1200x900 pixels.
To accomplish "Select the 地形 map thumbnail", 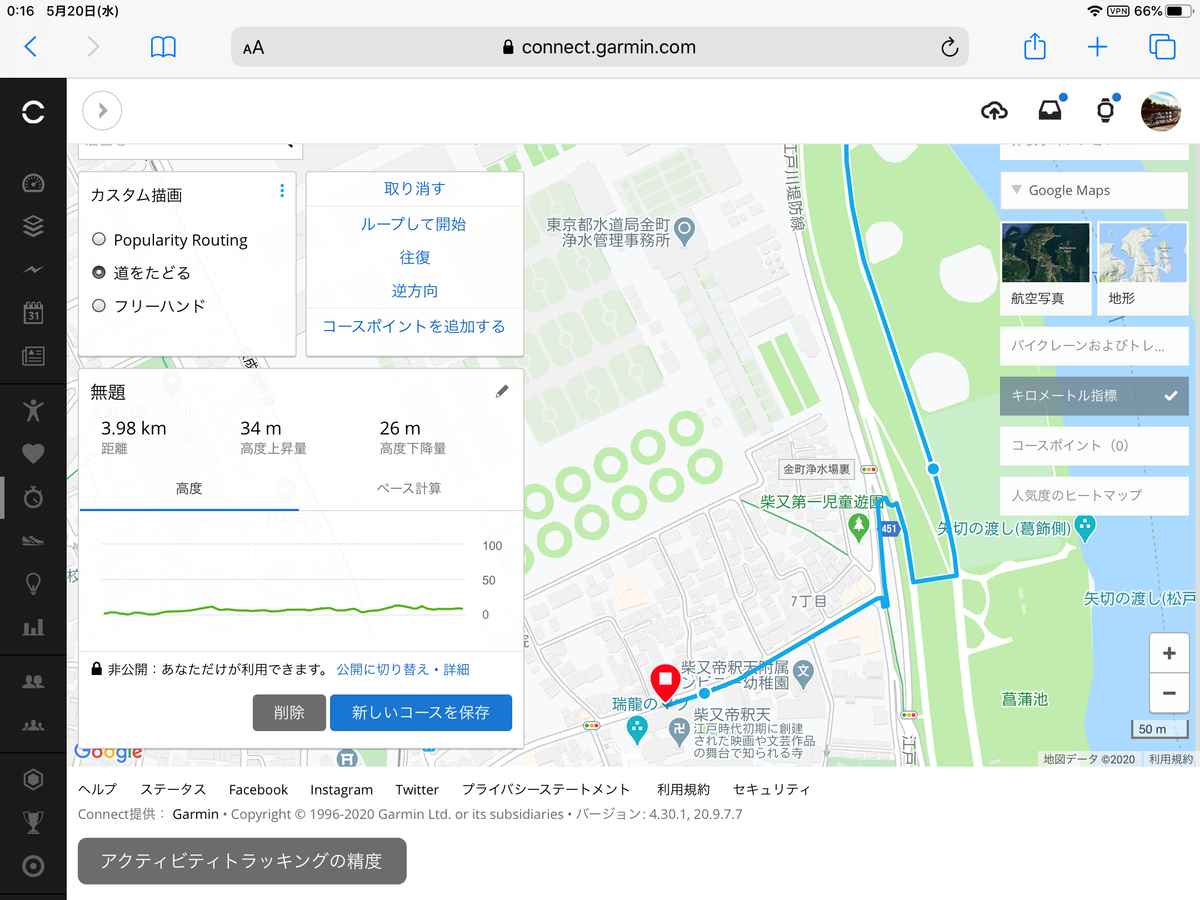I will coord(1143,268).
